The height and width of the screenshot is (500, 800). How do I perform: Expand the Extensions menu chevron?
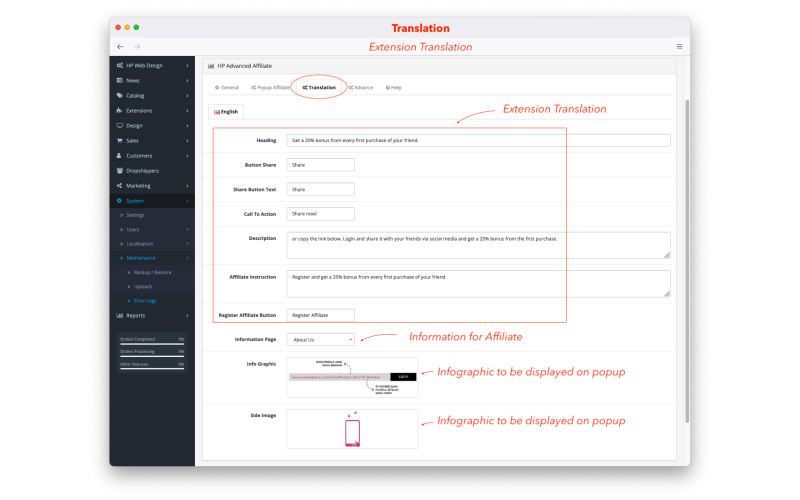click(187, 111)
